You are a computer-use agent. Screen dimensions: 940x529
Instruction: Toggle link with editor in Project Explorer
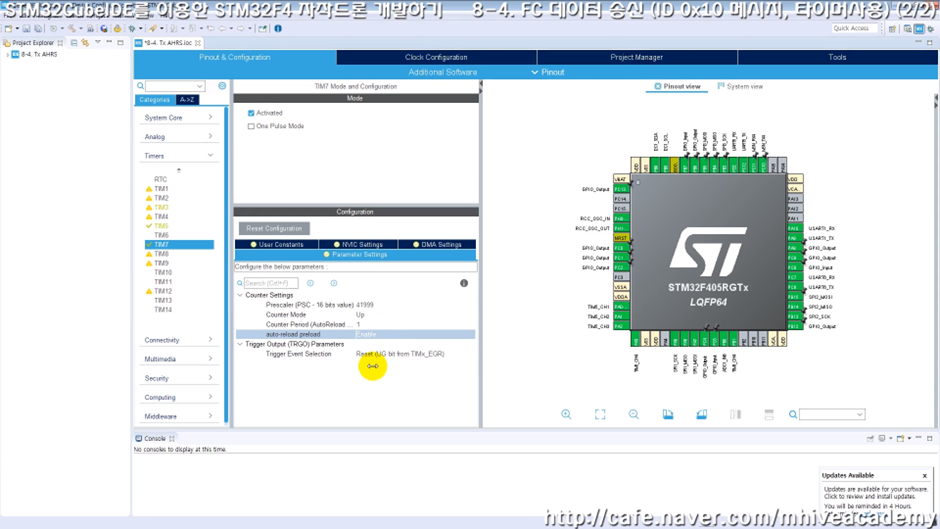click(x=85, y=43)
